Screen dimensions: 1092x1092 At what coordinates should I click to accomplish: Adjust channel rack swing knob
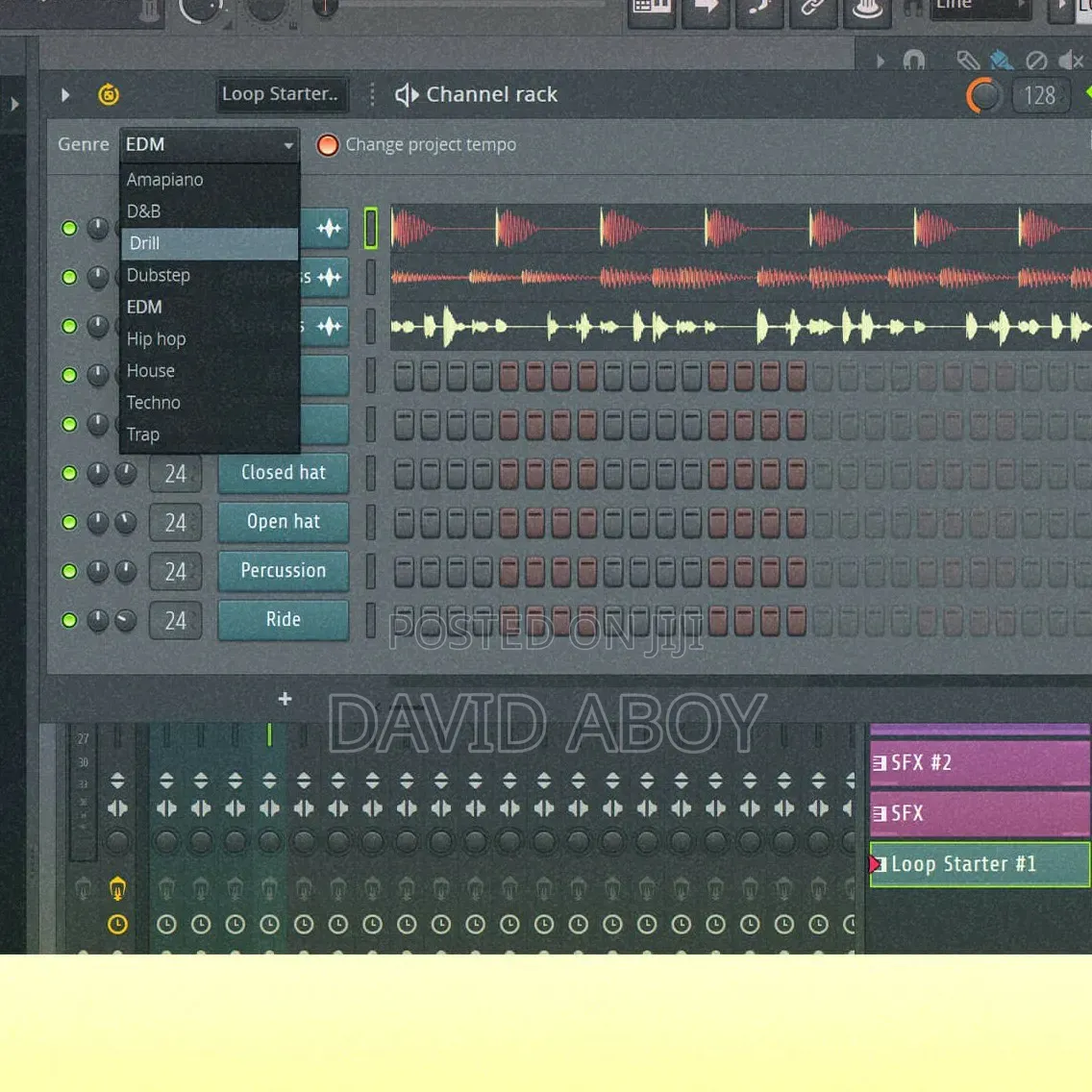pyautogui.click(x=982, y=95)
